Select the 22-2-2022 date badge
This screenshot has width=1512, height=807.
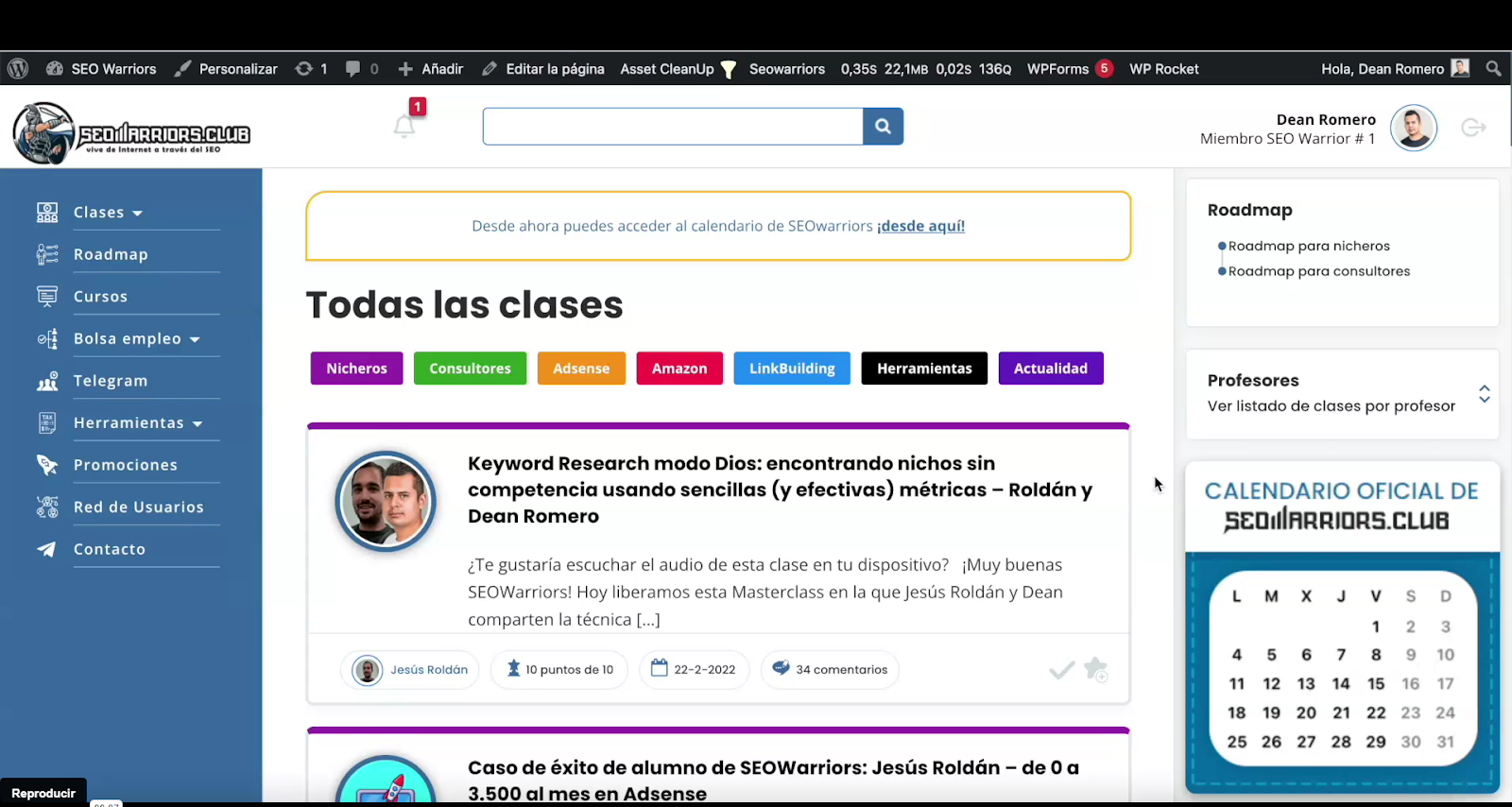pos(694,669)
